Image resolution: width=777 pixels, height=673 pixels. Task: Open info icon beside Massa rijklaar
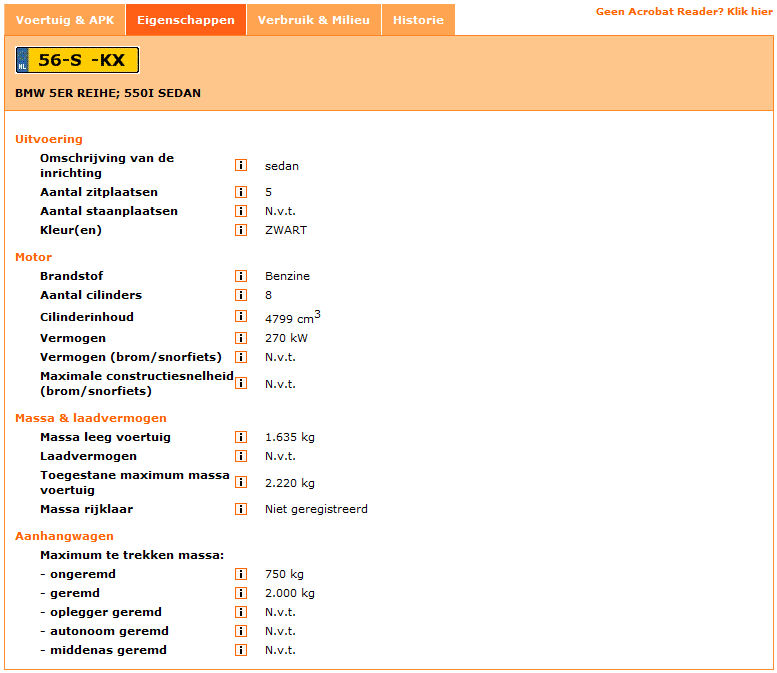[241, 509]
